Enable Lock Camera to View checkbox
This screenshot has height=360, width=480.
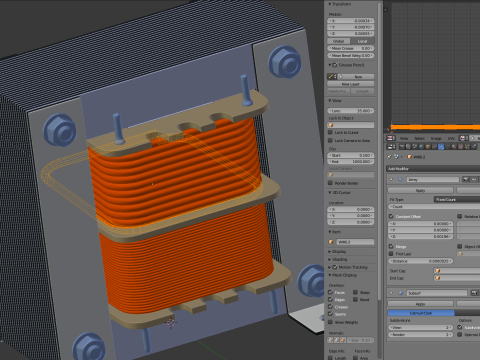pos(330,140)
